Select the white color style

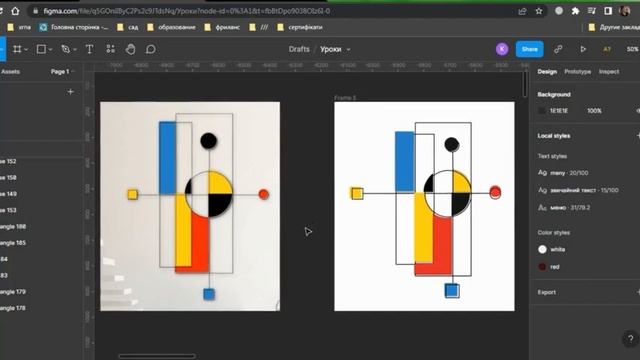[551, 249]
